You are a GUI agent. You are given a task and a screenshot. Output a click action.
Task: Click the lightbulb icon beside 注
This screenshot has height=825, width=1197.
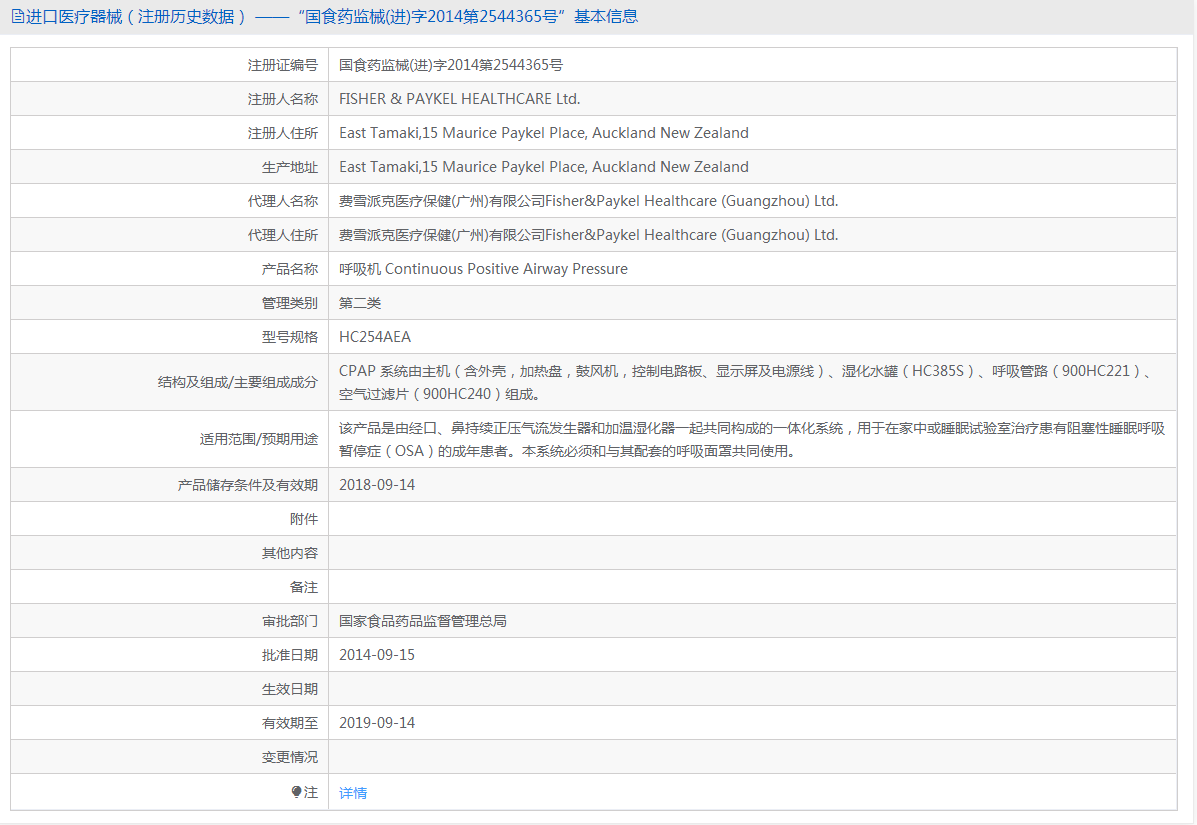pyautogui.click(x=296, y=792)
